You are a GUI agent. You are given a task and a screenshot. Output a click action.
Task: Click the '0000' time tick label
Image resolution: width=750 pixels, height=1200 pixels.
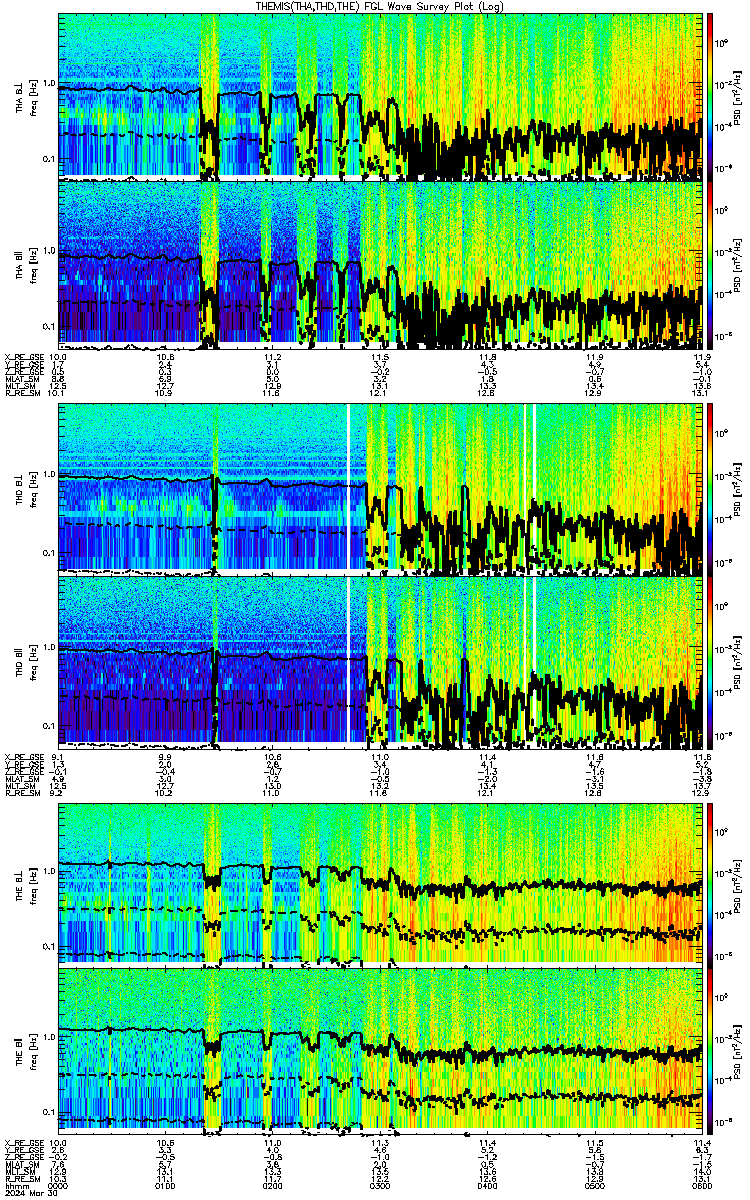tap(58, 1186)
